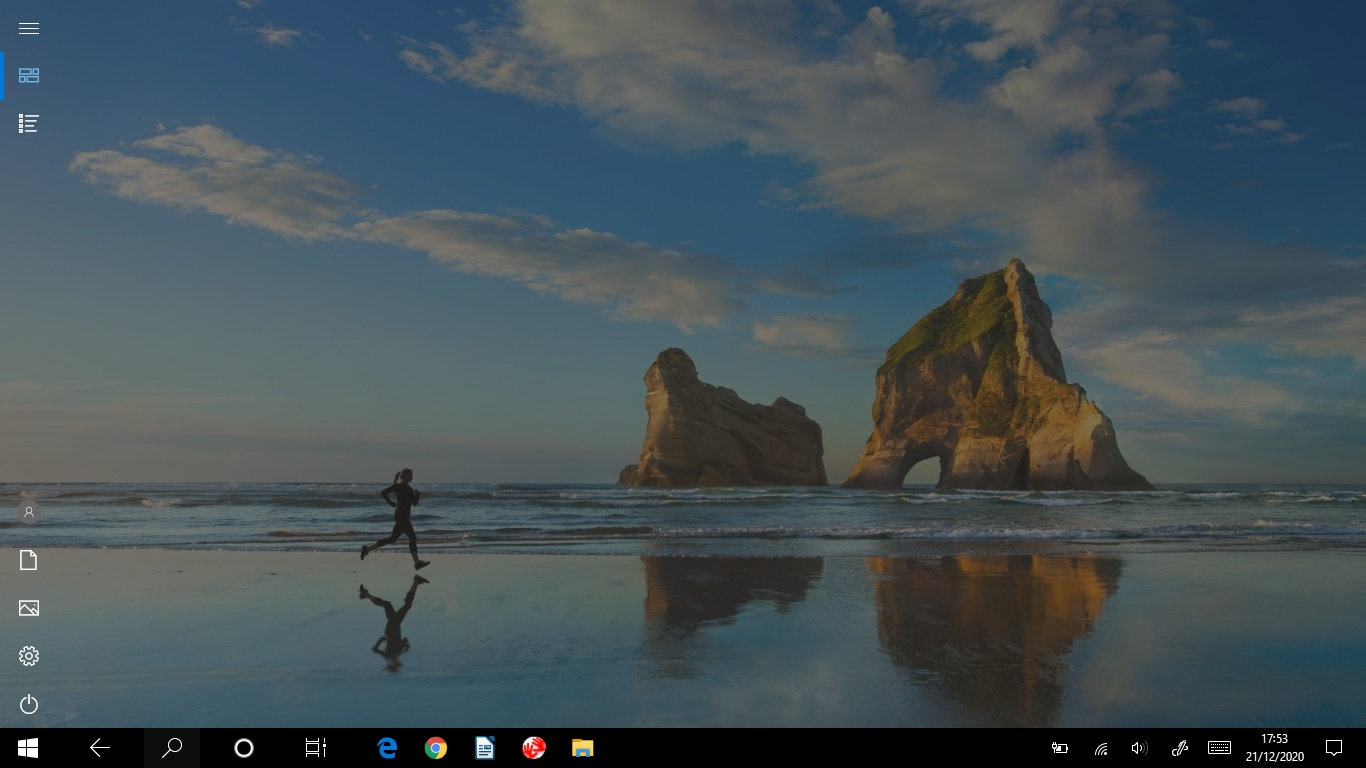Image resolution: width=1366 pixels, height=768 pixels.
Task: Open Task View
Action: (x=316, y=748)
